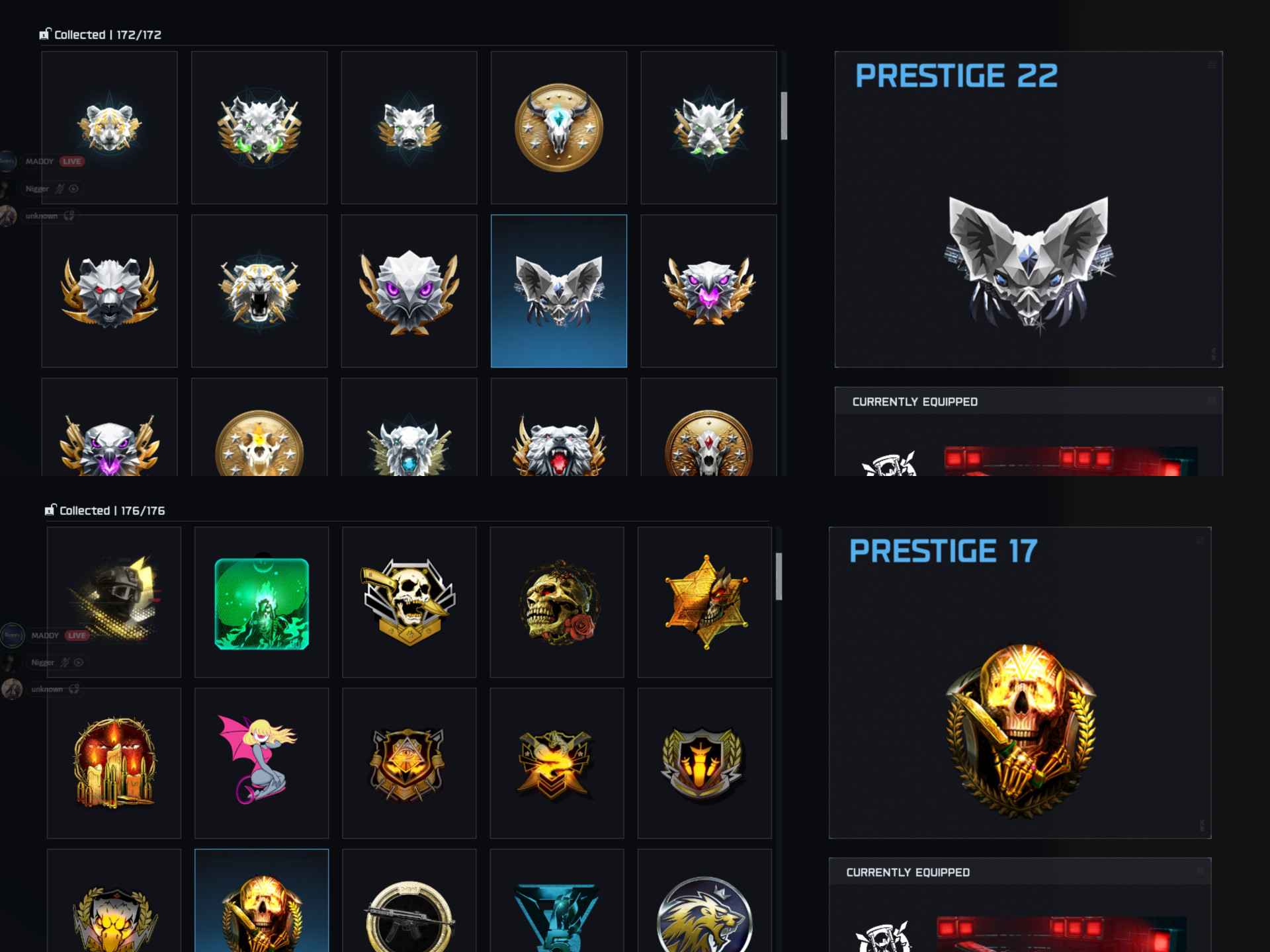This screenshot has height=952, width=1270.
Task: Choose the pink-winged anime girl emblem
Action: pyautogui.click(x=261, y=763)
